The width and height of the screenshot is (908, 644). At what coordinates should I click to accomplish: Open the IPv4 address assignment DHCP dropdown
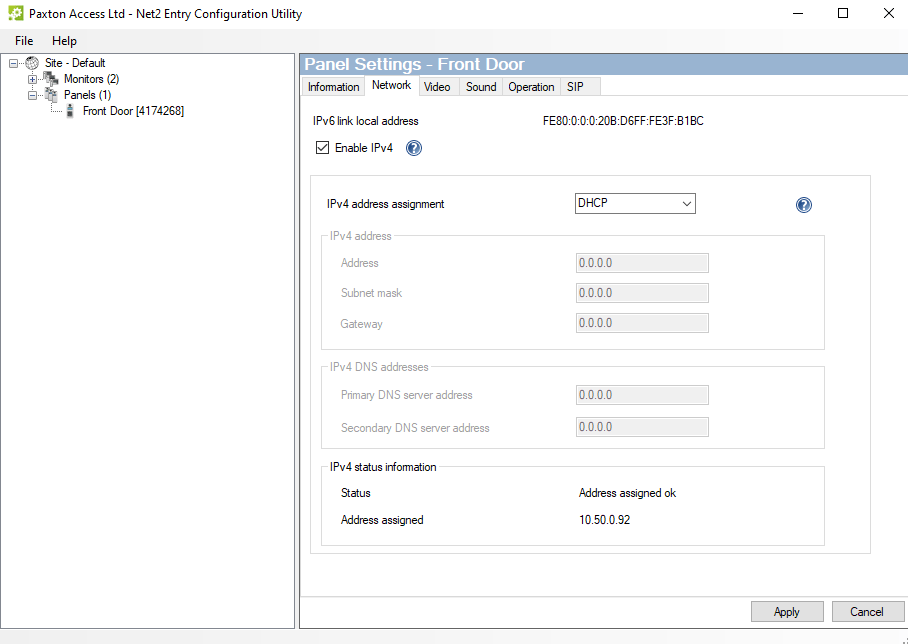[635, 203]
